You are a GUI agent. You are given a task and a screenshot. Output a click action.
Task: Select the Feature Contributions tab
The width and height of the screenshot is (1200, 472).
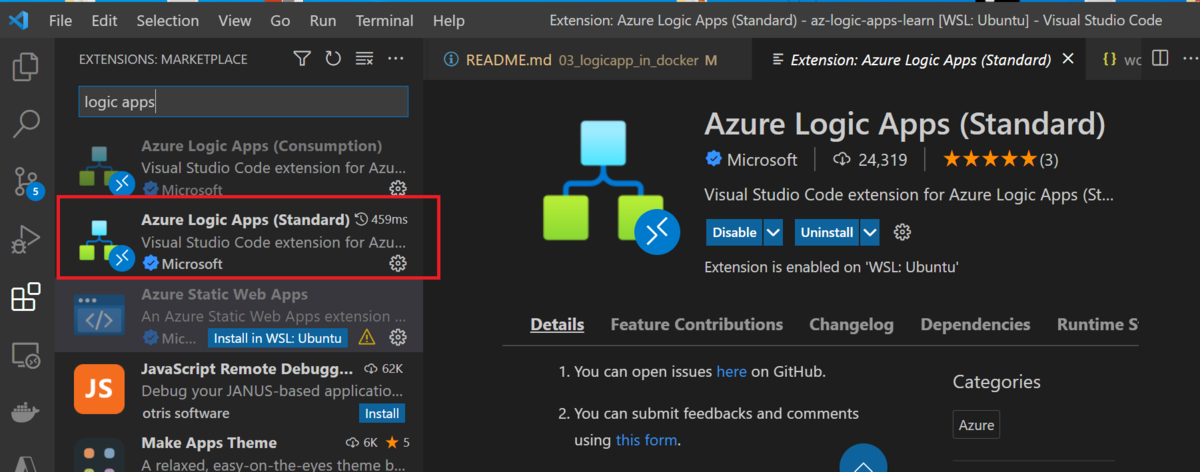click(697, 325)
